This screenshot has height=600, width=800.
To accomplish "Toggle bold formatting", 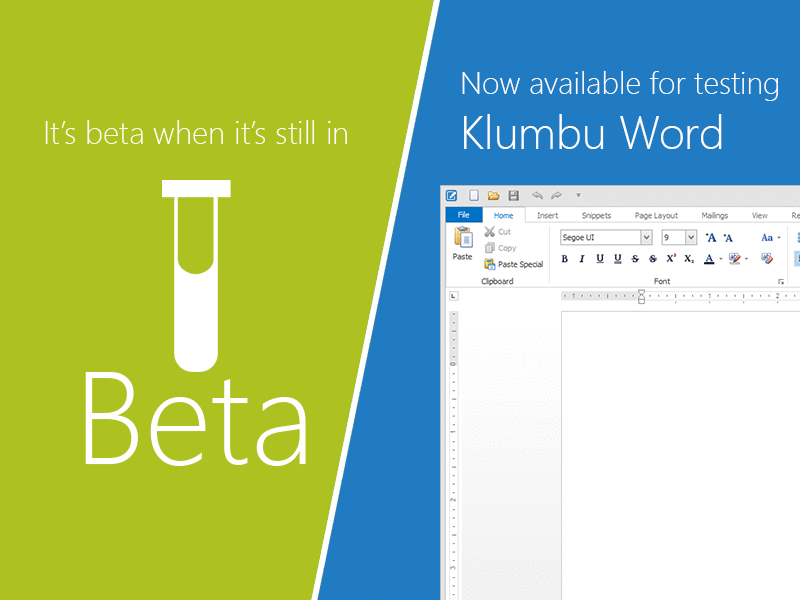I will tap(564, 259).
